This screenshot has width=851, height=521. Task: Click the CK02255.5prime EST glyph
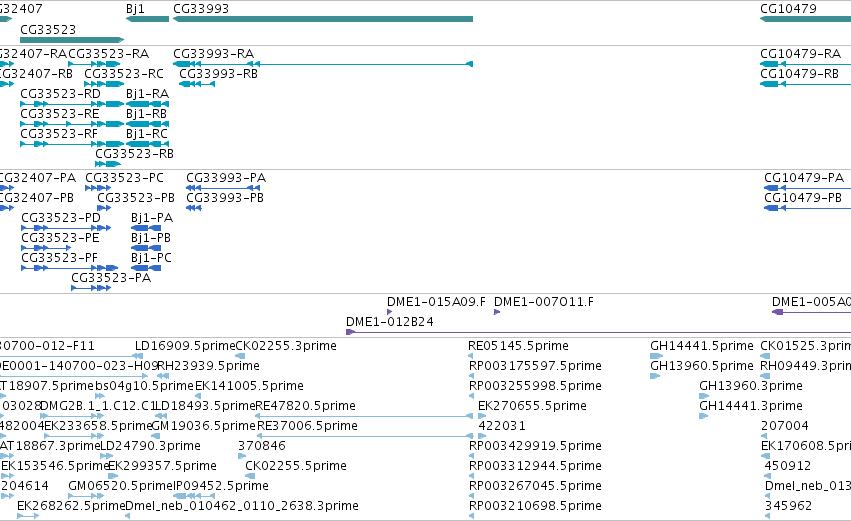click(x=250, y=476)
